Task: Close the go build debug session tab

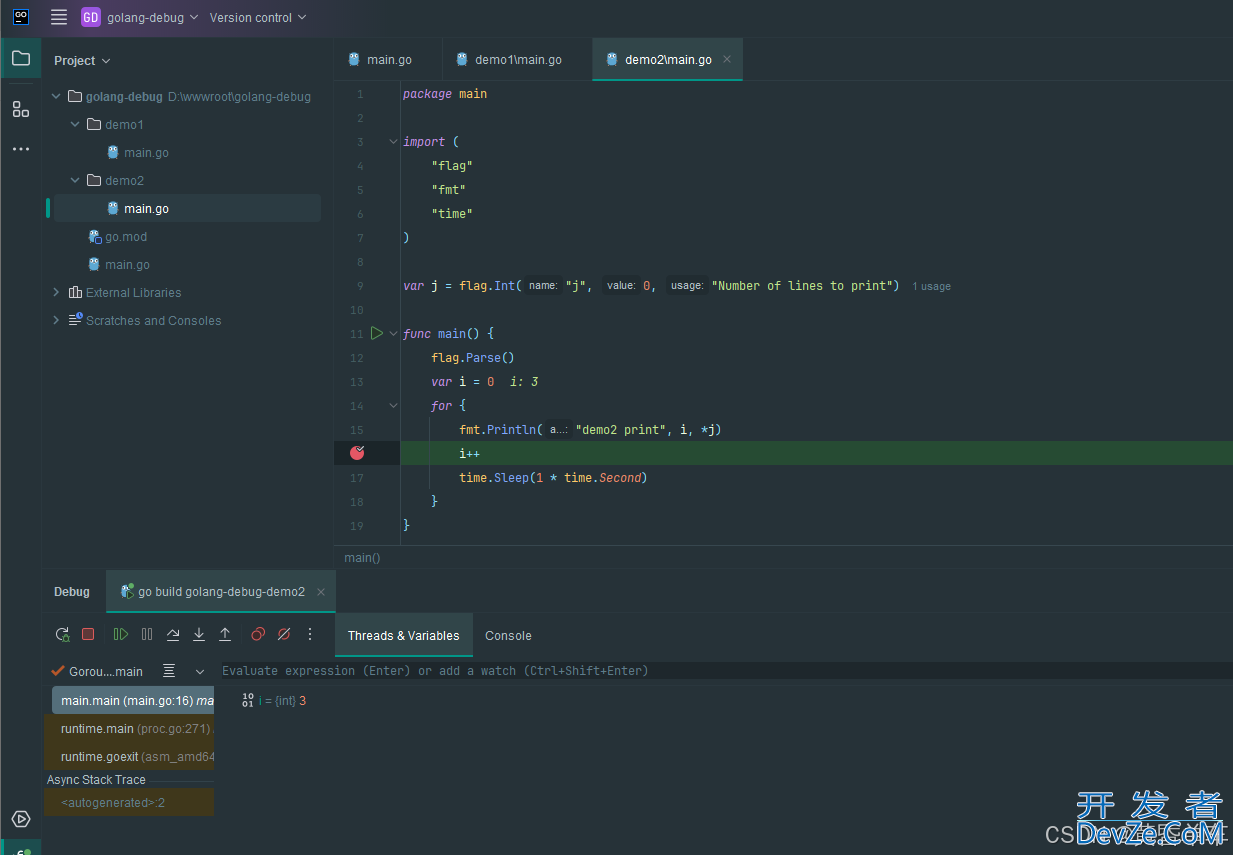Action: click(321, 592)
